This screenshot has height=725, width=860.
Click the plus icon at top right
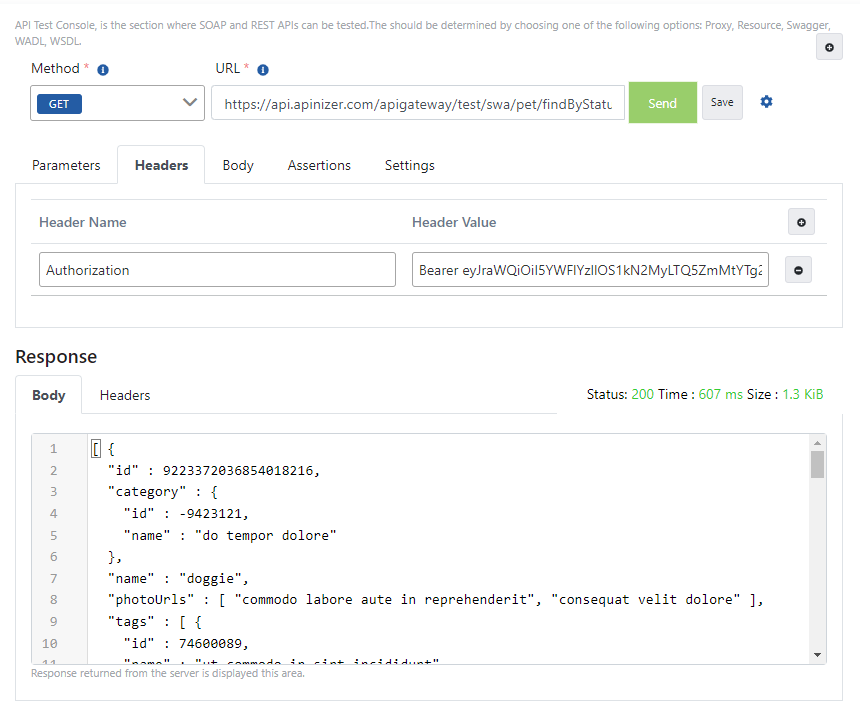point(829,47)
